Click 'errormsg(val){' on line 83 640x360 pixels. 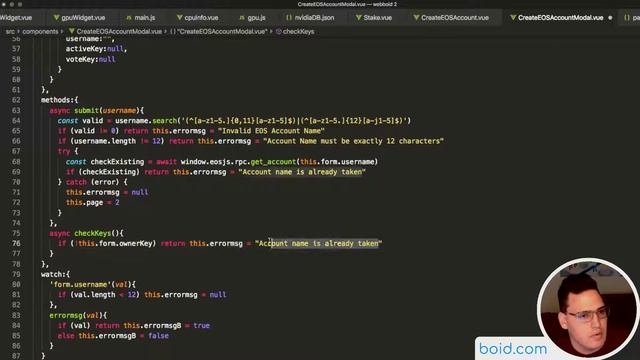(x=78, y=315)
